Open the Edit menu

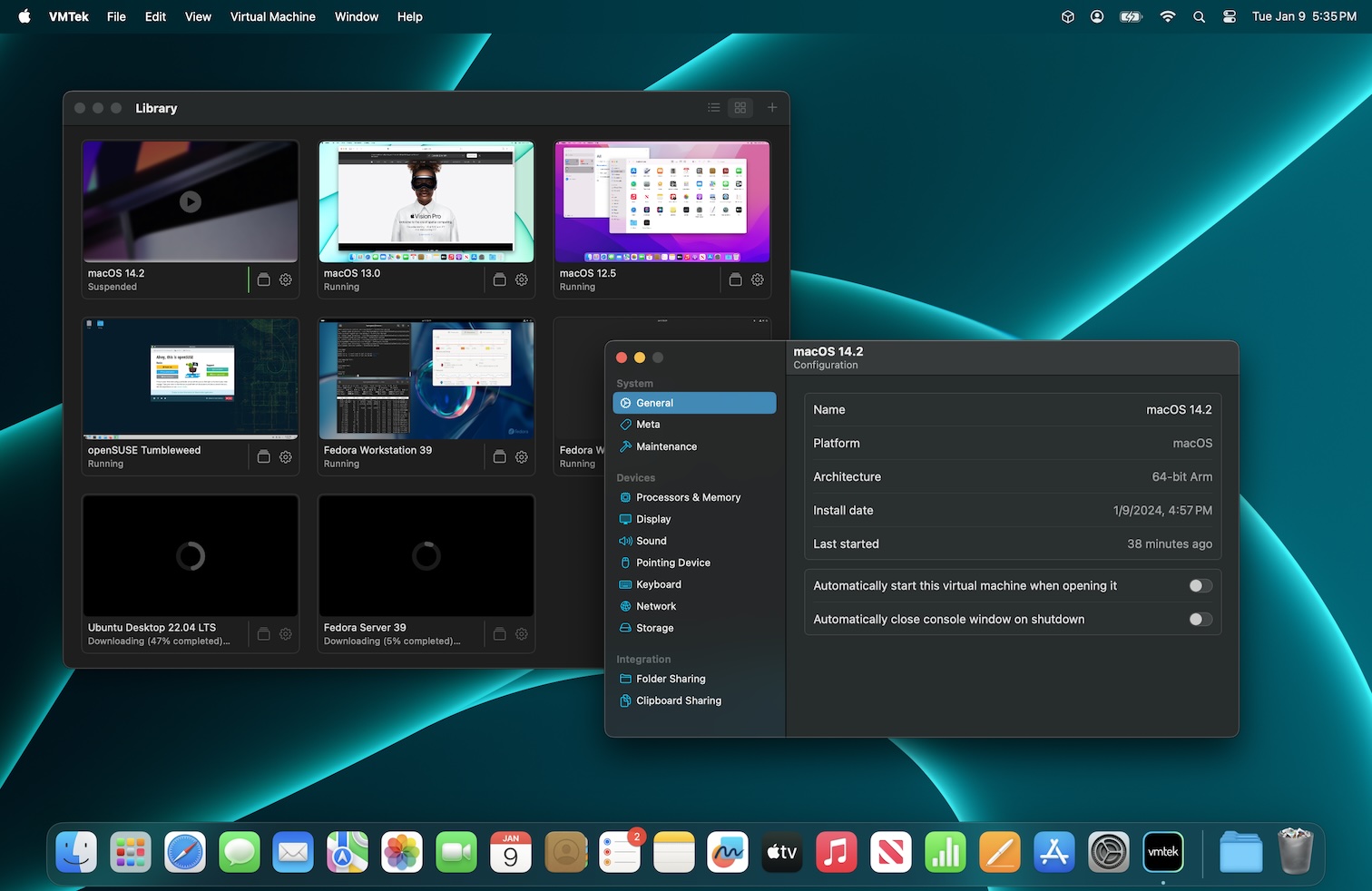pos(155,16)
